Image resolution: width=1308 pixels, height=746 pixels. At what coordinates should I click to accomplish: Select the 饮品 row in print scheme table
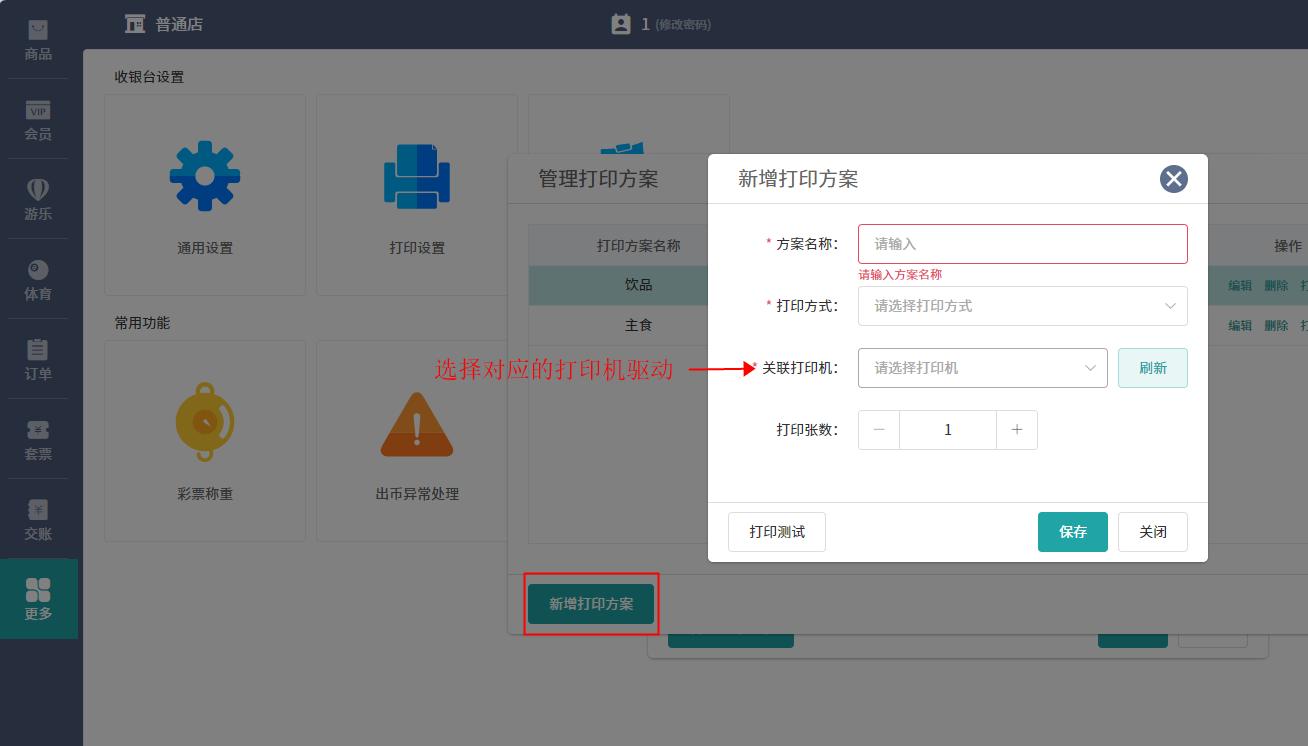pos(639,285)
